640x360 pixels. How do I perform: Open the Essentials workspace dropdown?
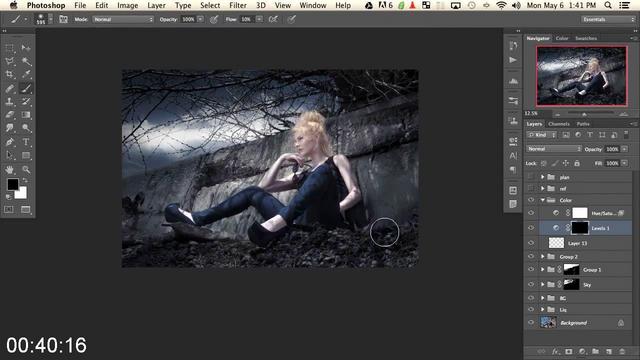point(608,19)
